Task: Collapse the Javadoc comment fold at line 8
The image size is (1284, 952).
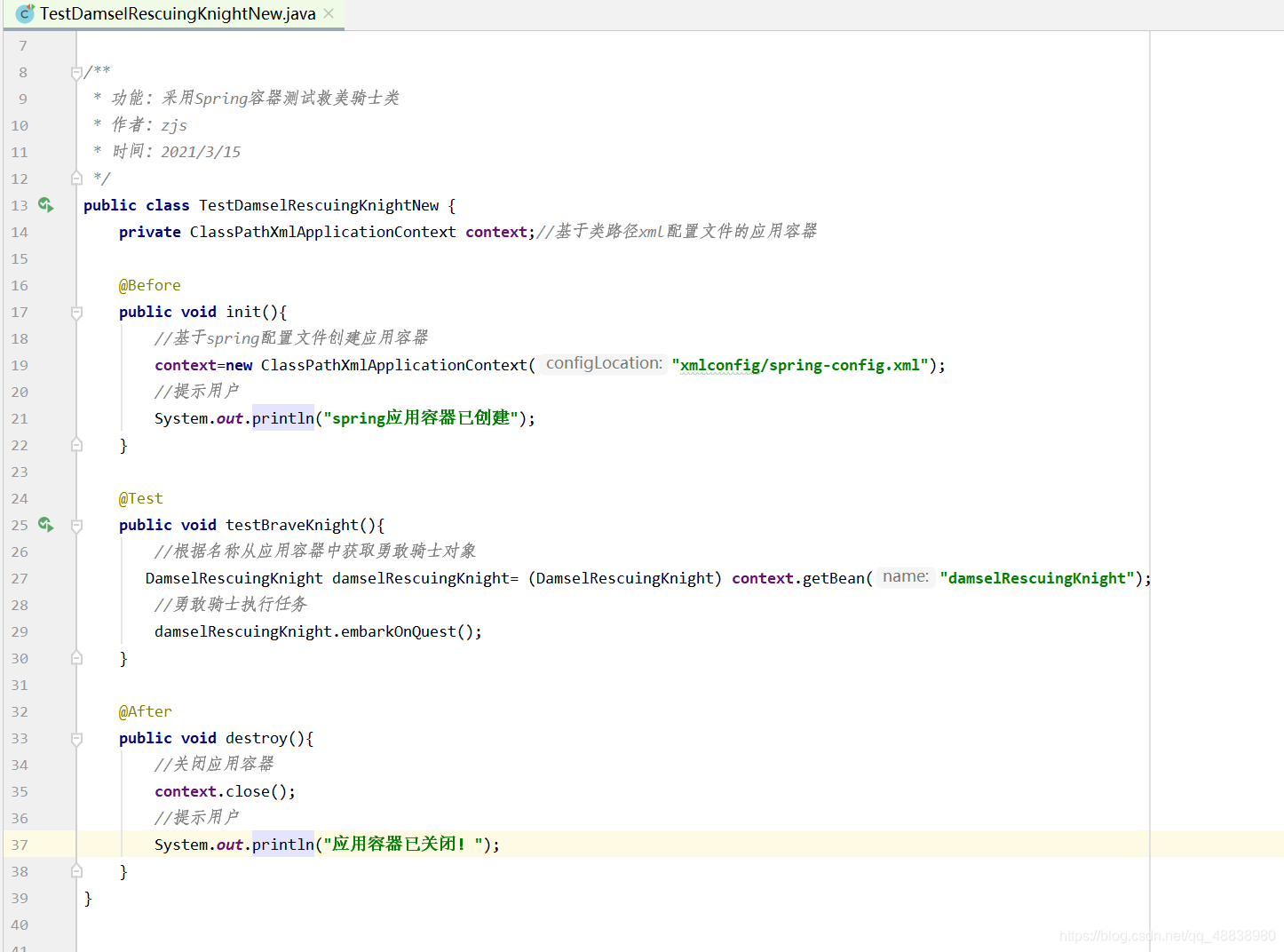Action: click(x=76, y=73)
